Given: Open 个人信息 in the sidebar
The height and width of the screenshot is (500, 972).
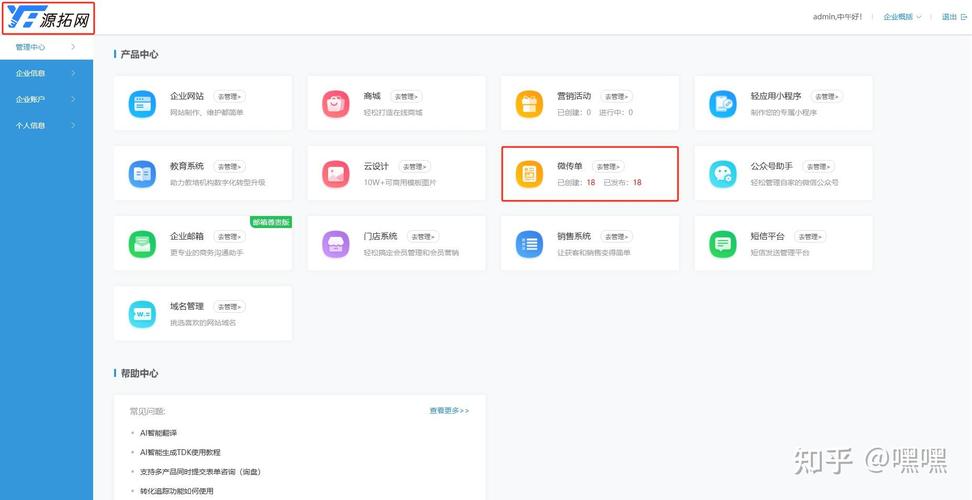Looking at the screenshot, I should point(45,125).
